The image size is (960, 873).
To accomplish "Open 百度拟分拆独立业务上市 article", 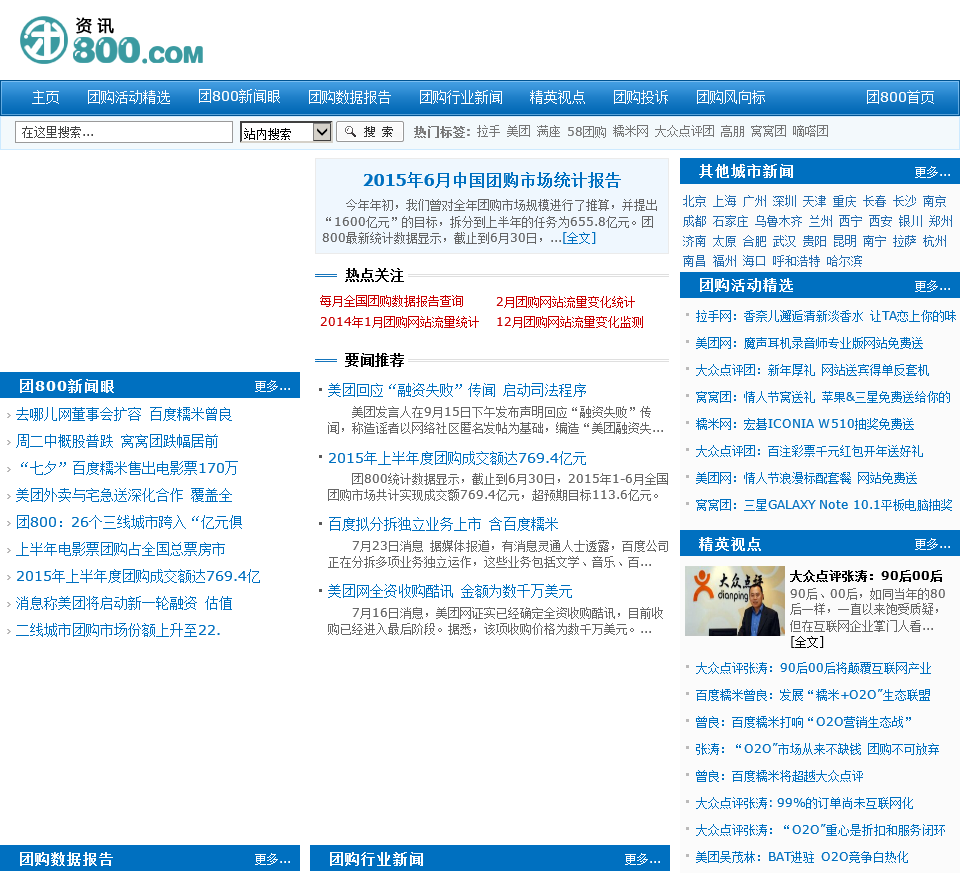I will [443, 524].
